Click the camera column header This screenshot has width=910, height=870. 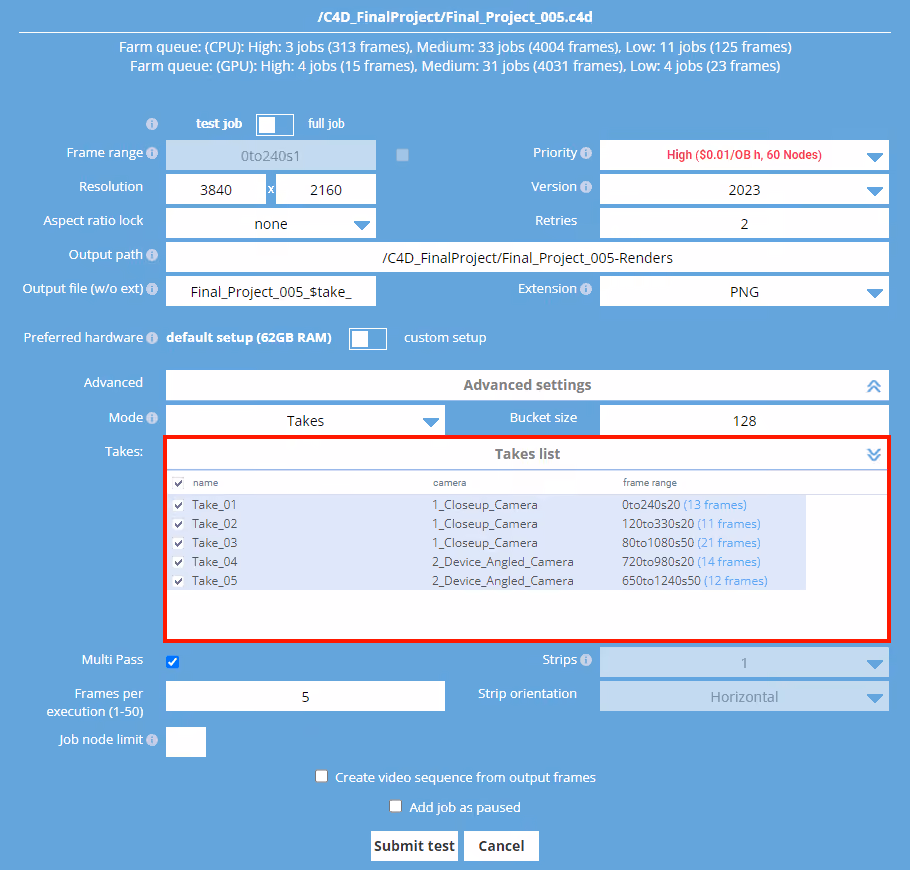[x=449, y=483]
